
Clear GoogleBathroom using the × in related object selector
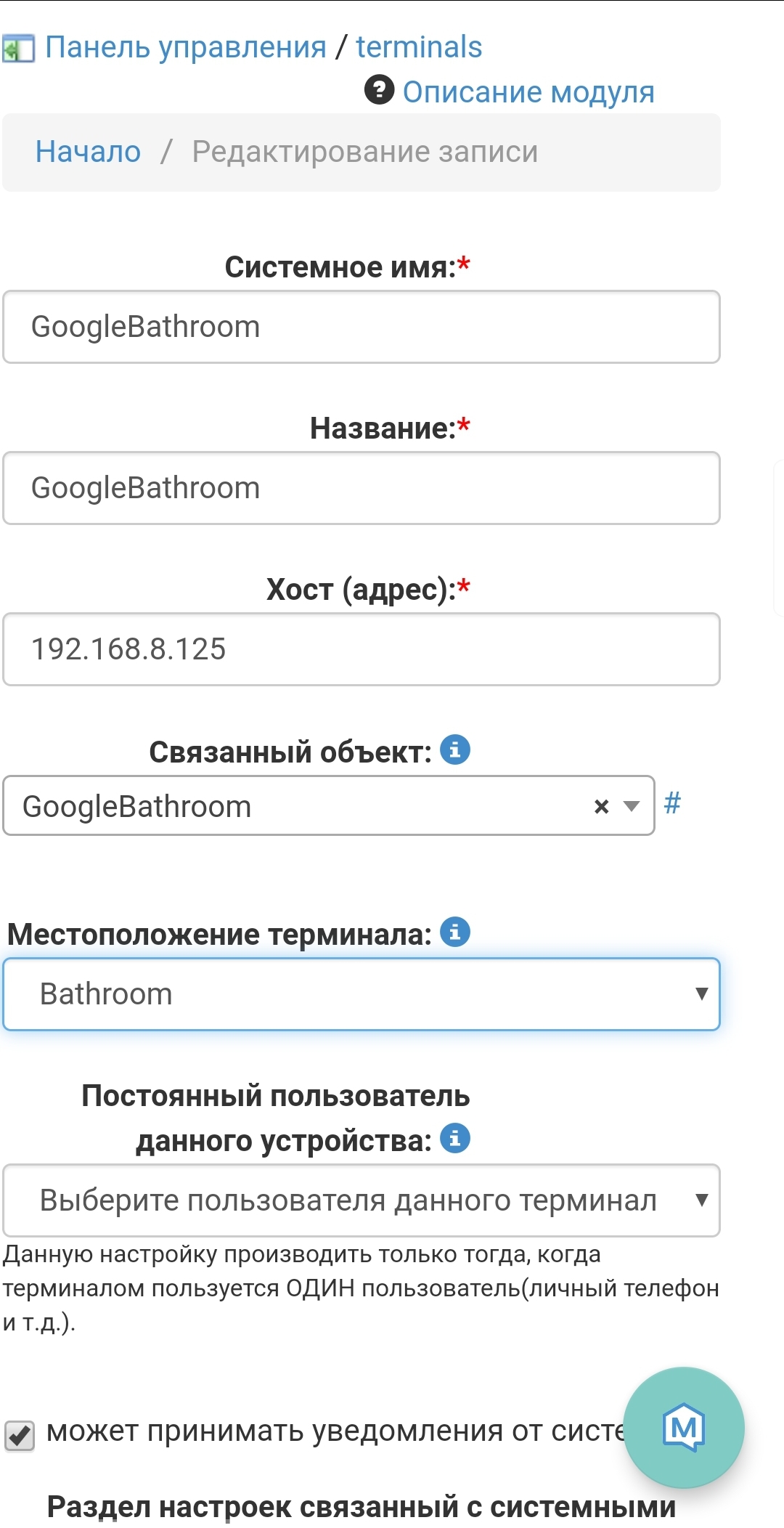tap(600, 806)
